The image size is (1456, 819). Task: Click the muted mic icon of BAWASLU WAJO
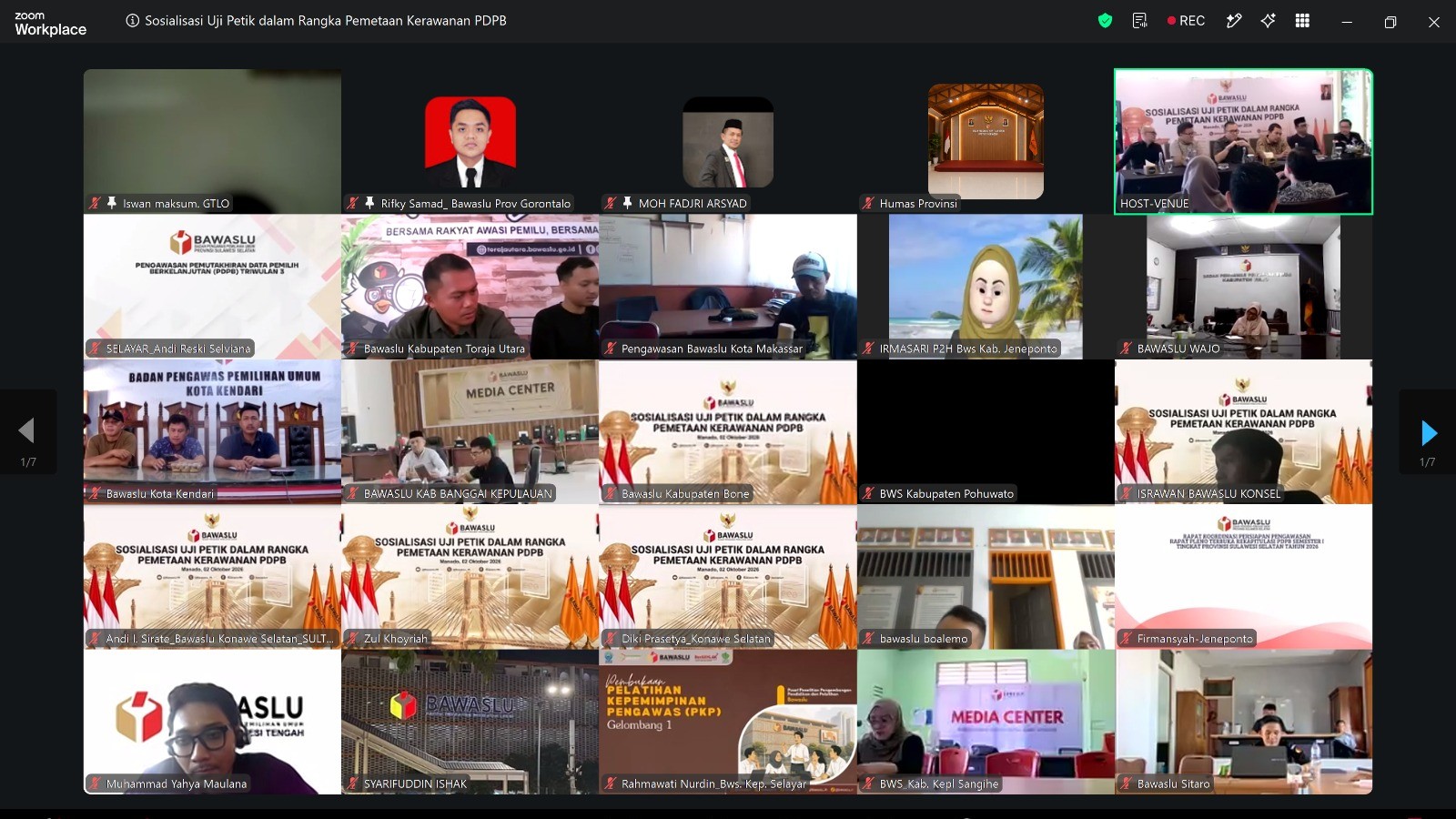tap(1127, 349)
